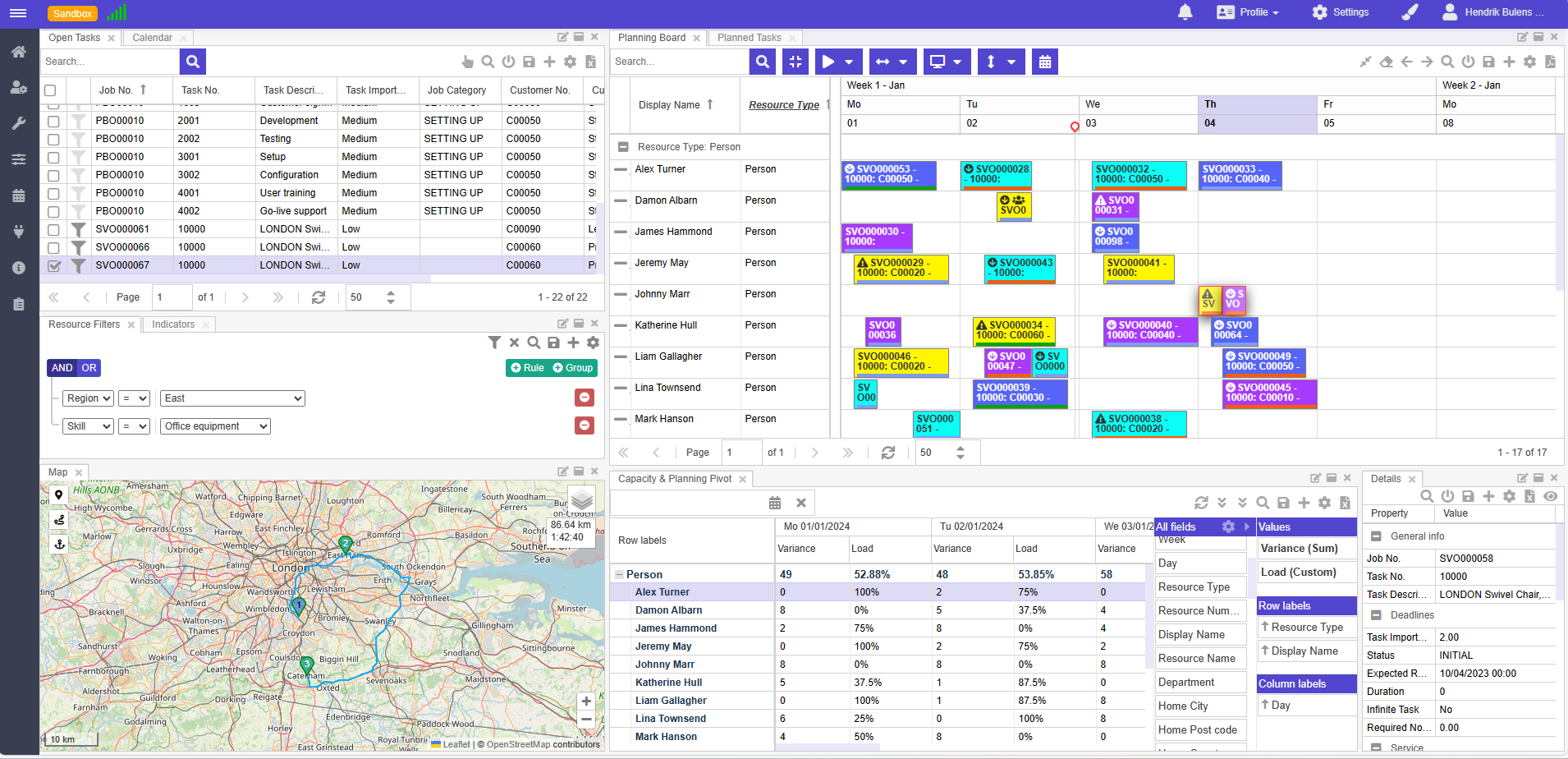Click the geolocation marker icon on the map
Screen dimensions: 1568x759
[58, 495]
